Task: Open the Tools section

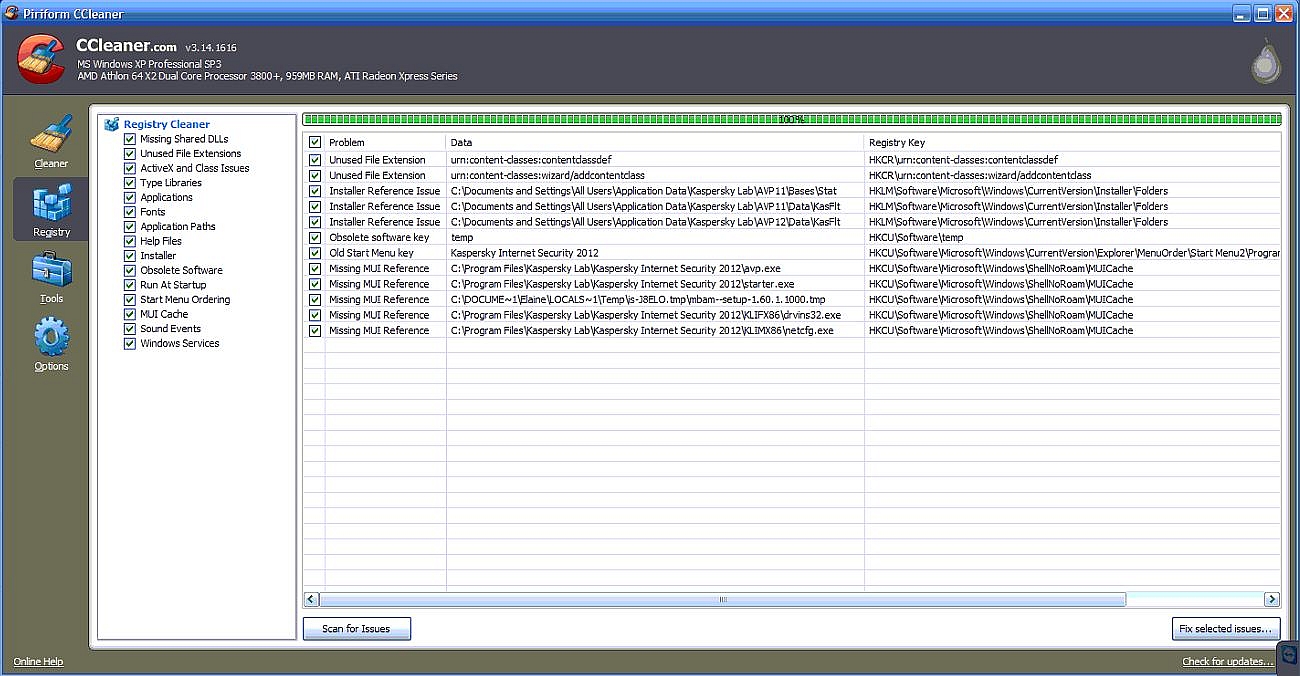Action: pos(51,277)
